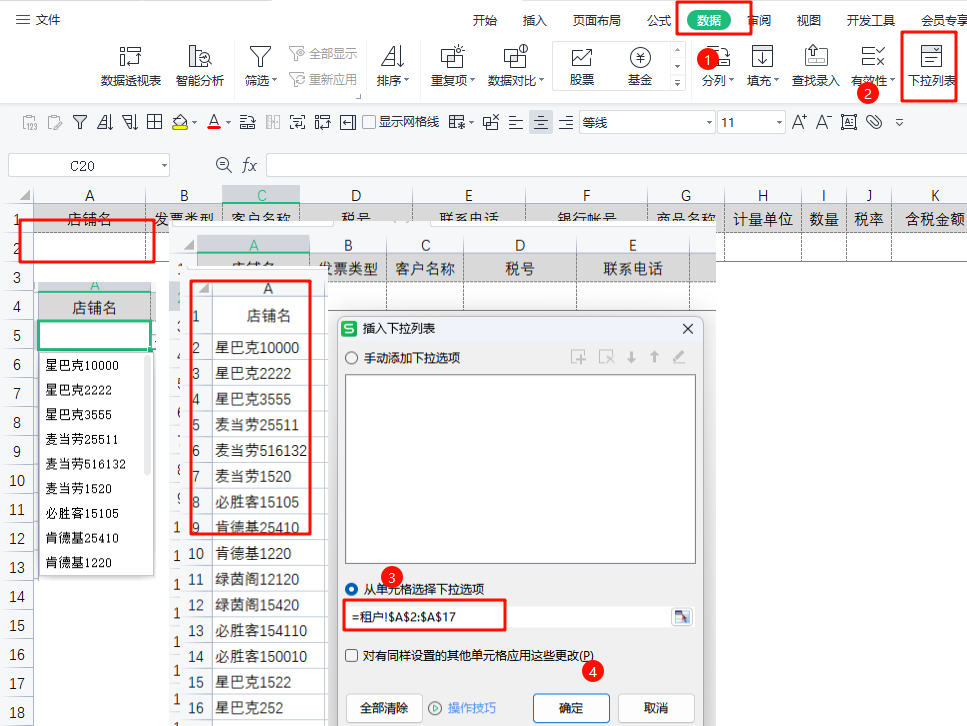Click the sort descending icon in quick toolbar
The height and width of the screenshot is (726, 967).
coord(130,122)
